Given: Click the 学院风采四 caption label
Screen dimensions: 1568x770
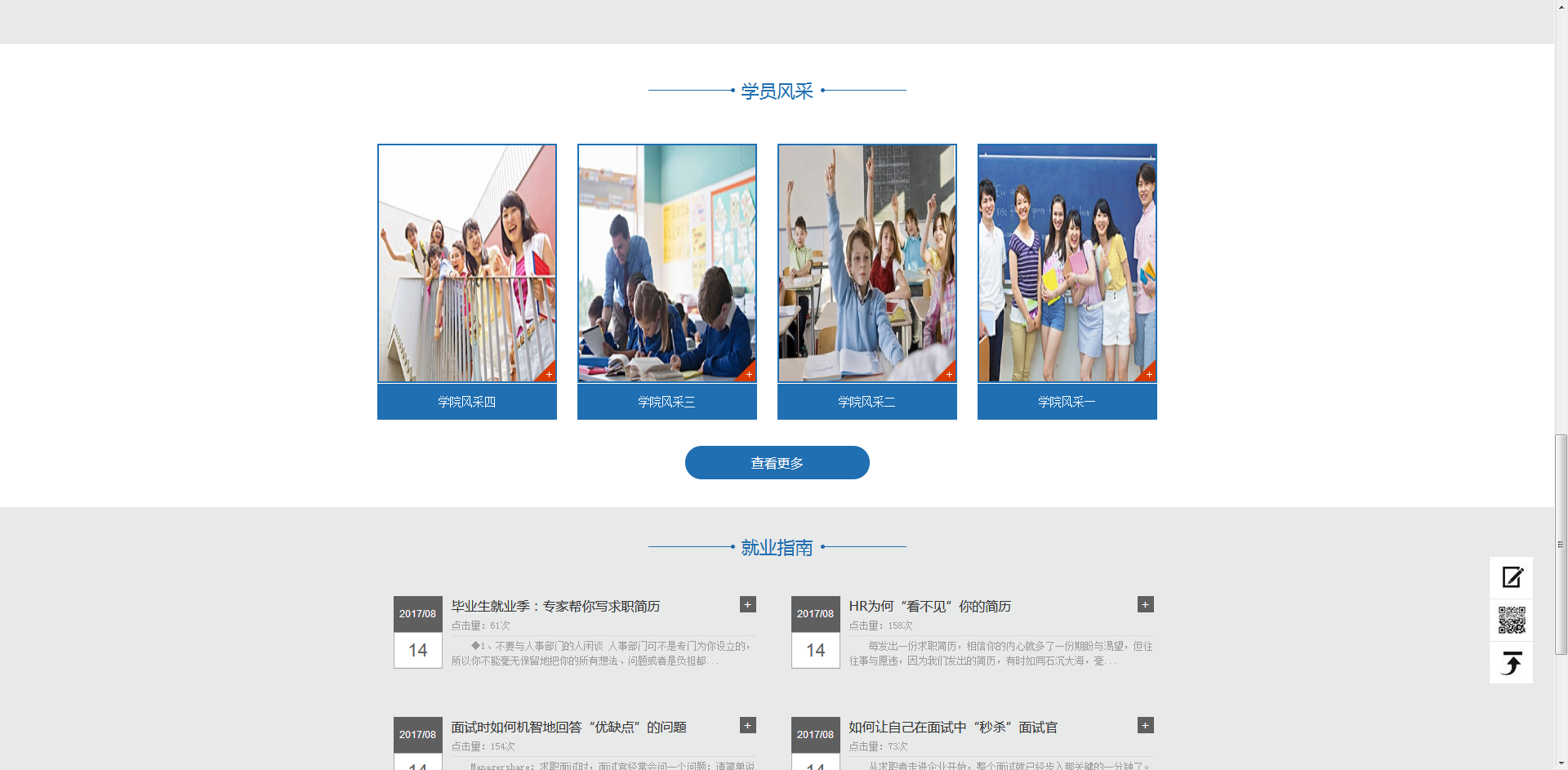Looking at the screenshot, I should [x=466, y=402].
